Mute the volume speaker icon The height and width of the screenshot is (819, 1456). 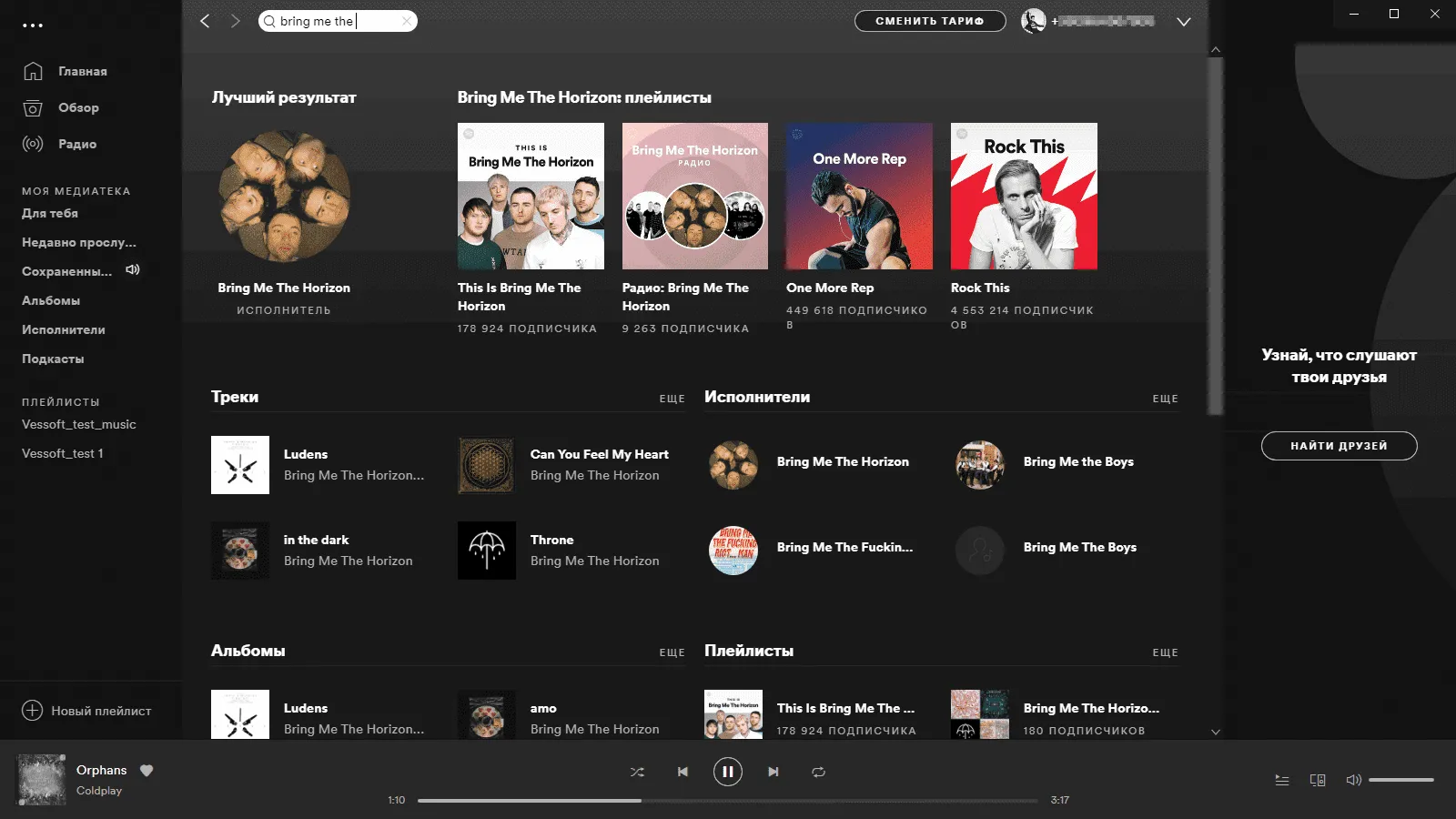(1353, 780)
